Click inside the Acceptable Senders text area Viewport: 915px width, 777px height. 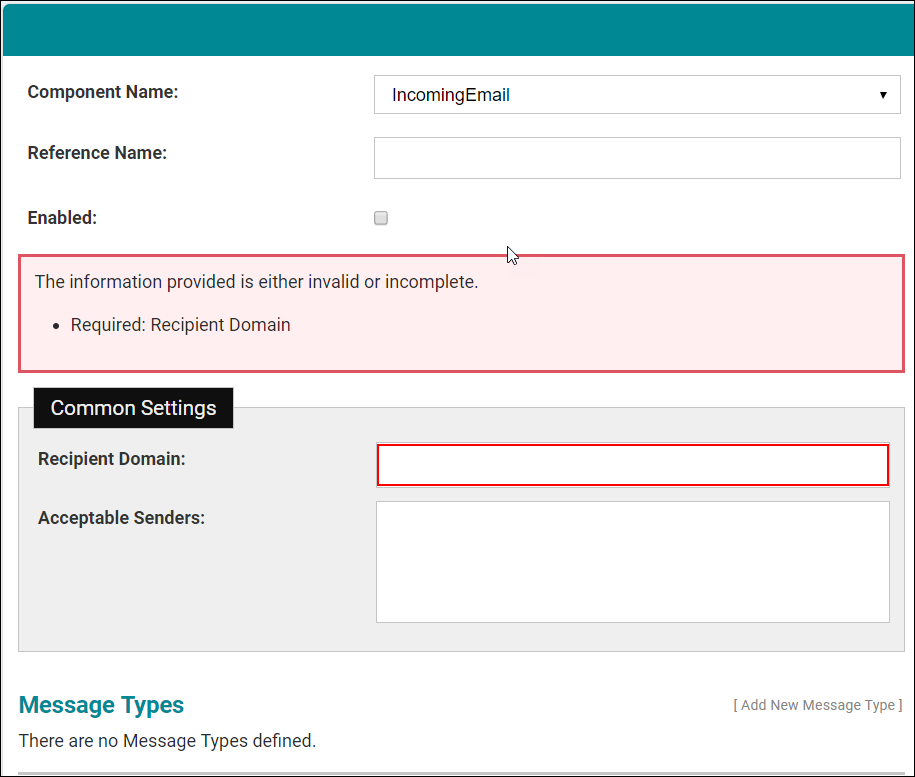click(632, 562)
